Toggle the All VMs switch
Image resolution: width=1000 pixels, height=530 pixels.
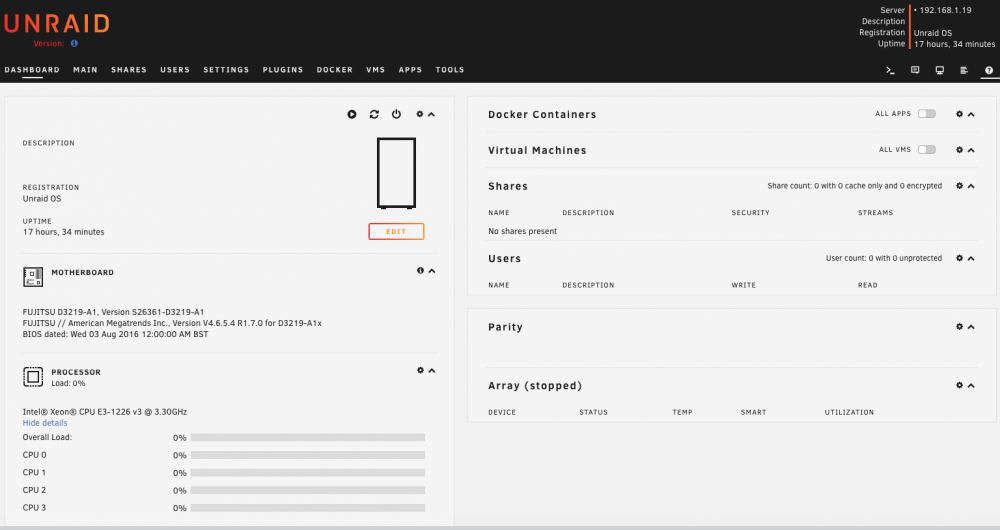927,150
